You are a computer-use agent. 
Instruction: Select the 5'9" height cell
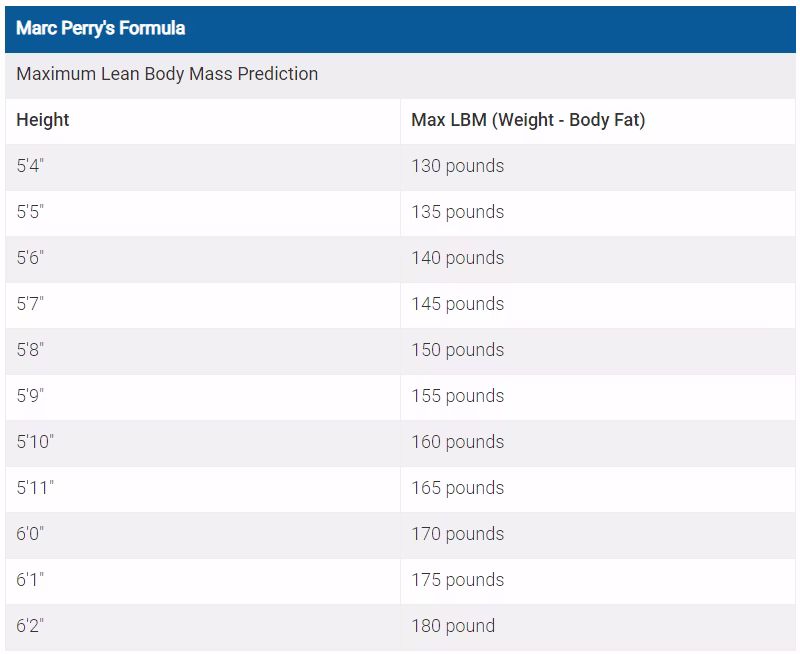[203, 397]
